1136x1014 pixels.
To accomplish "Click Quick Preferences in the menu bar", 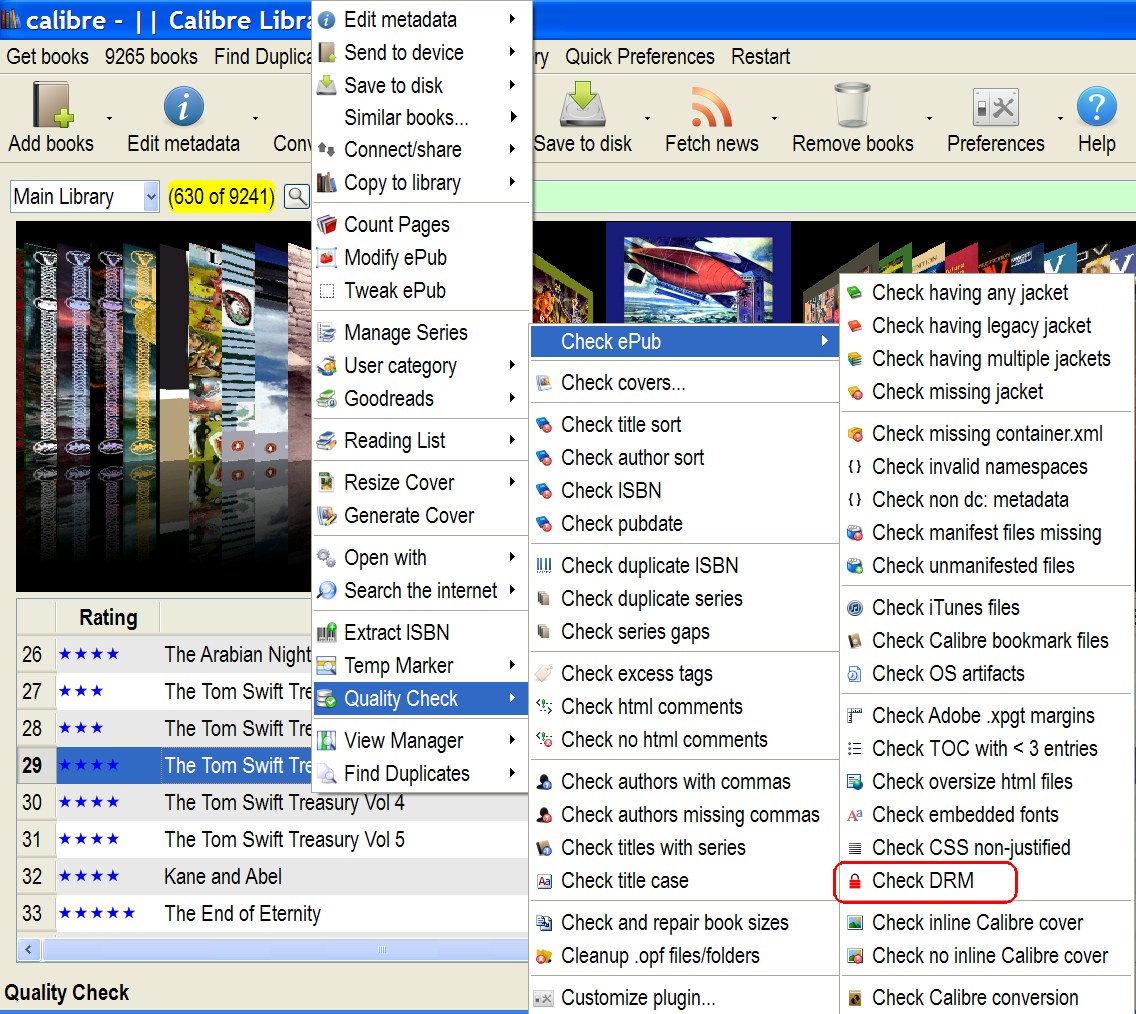I will coord(639,56).
